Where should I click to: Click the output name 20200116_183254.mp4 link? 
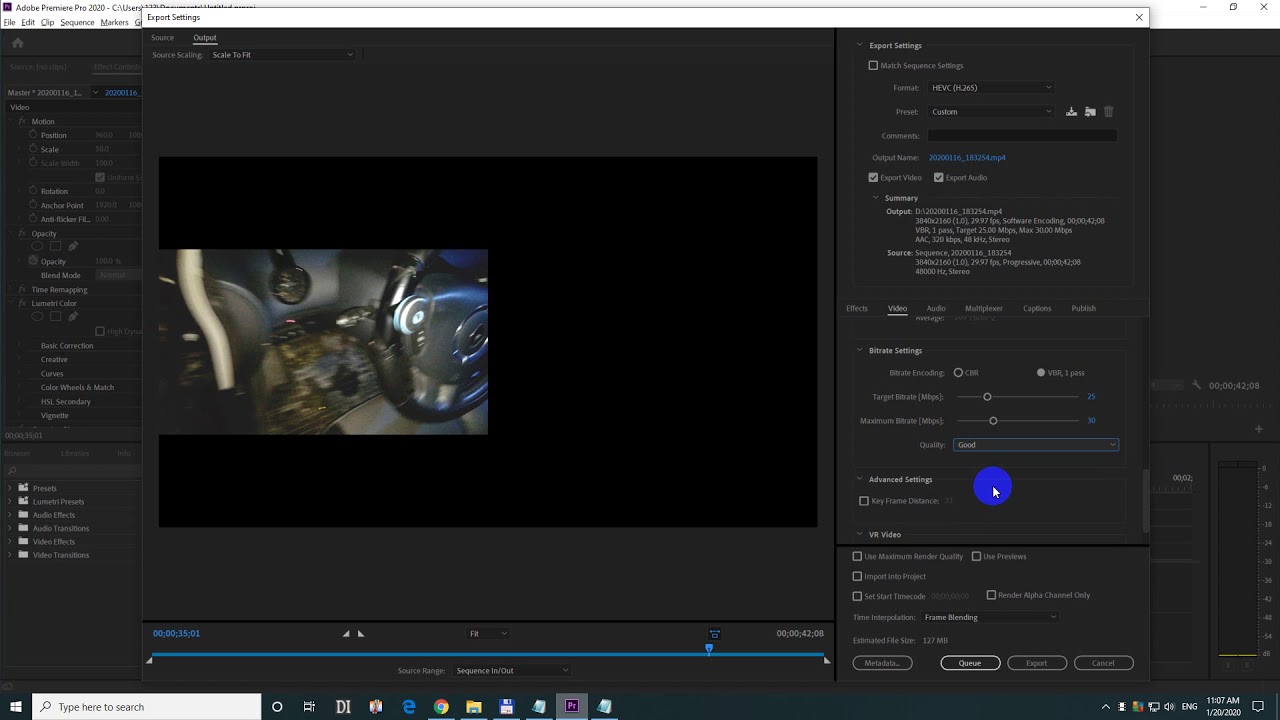tap(967, 158)
